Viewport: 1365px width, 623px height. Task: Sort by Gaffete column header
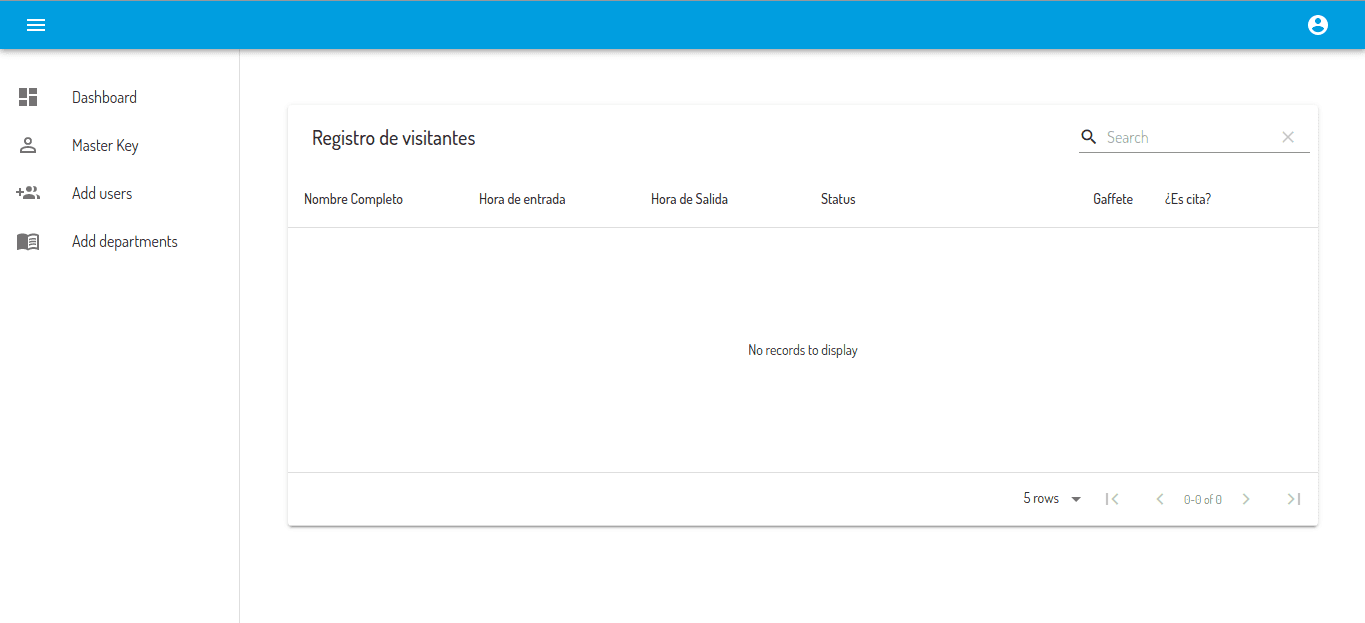coord(1113,199)
